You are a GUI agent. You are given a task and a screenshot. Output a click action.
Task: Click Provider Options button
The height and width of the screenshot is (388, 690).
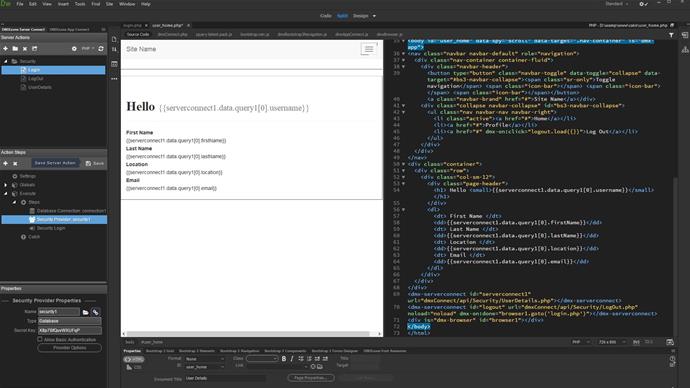coord(70,348)
